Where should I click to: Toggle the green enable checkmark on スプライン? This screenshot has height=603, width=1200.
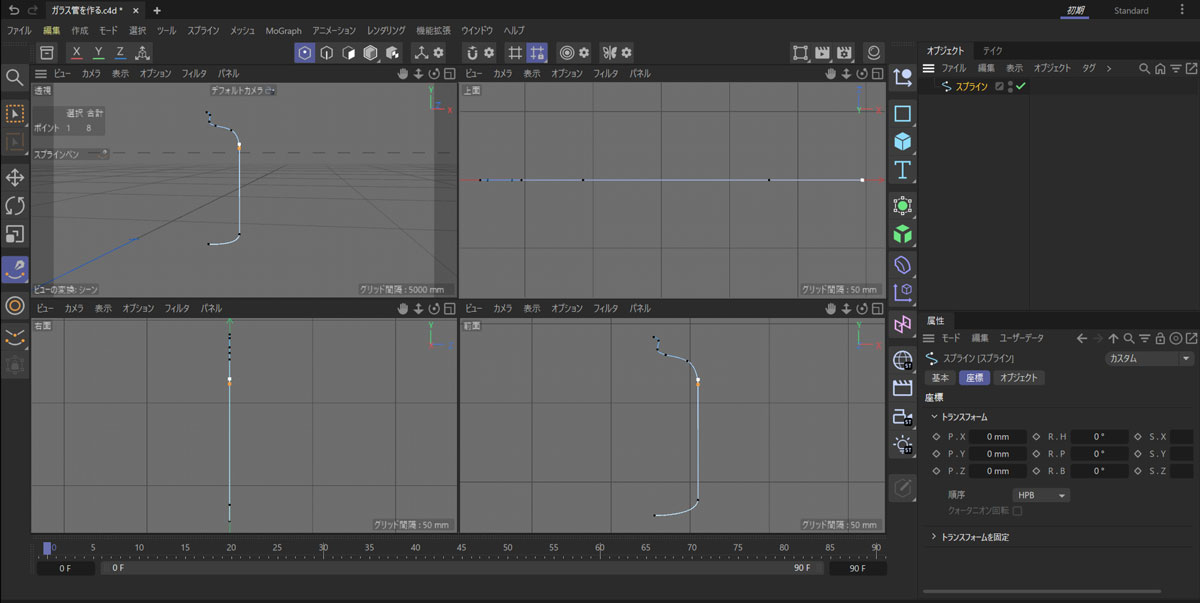(1021, 87)
